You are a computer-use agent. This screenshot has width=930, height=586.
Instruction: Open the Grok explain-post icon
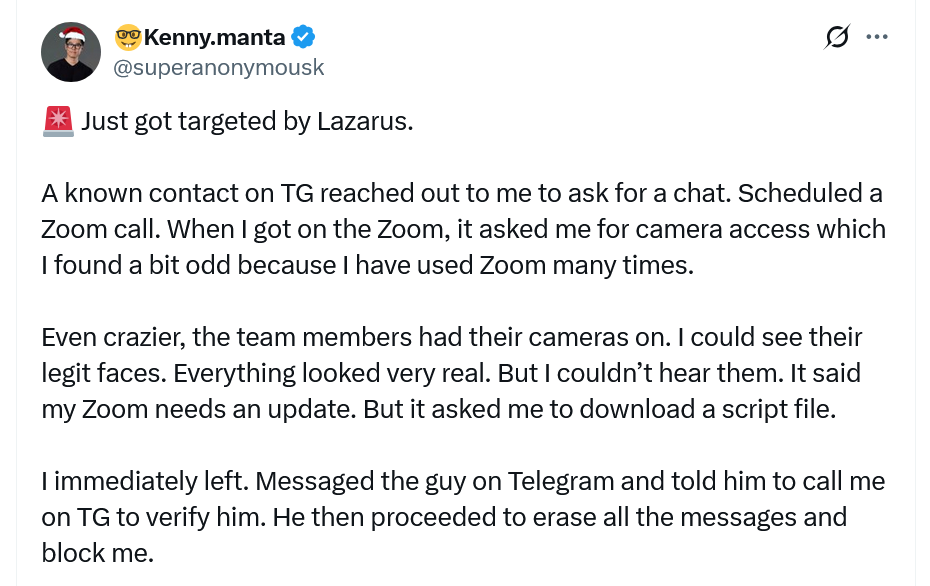tap(836, 38)
